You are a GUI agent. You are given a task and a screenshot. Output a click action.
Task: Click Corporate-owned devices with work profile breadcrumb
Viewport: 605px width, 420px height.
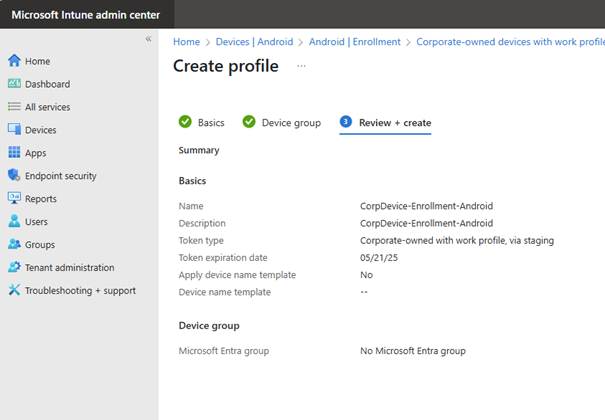pos(510,42)
